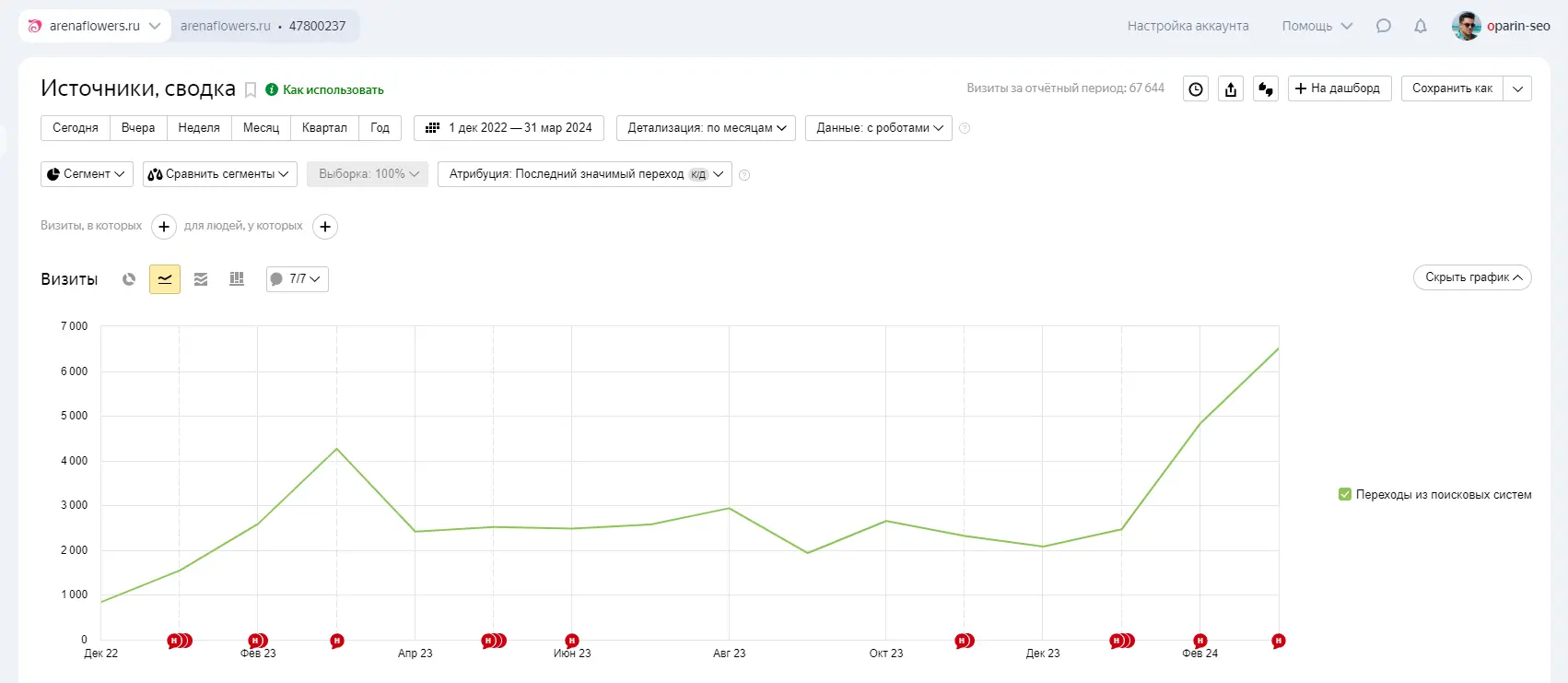The height and width of the screenshot is (683, 1568).
Task: Select the stacked area chart icon
Action: pyautogui.click(x=201, y=279)
